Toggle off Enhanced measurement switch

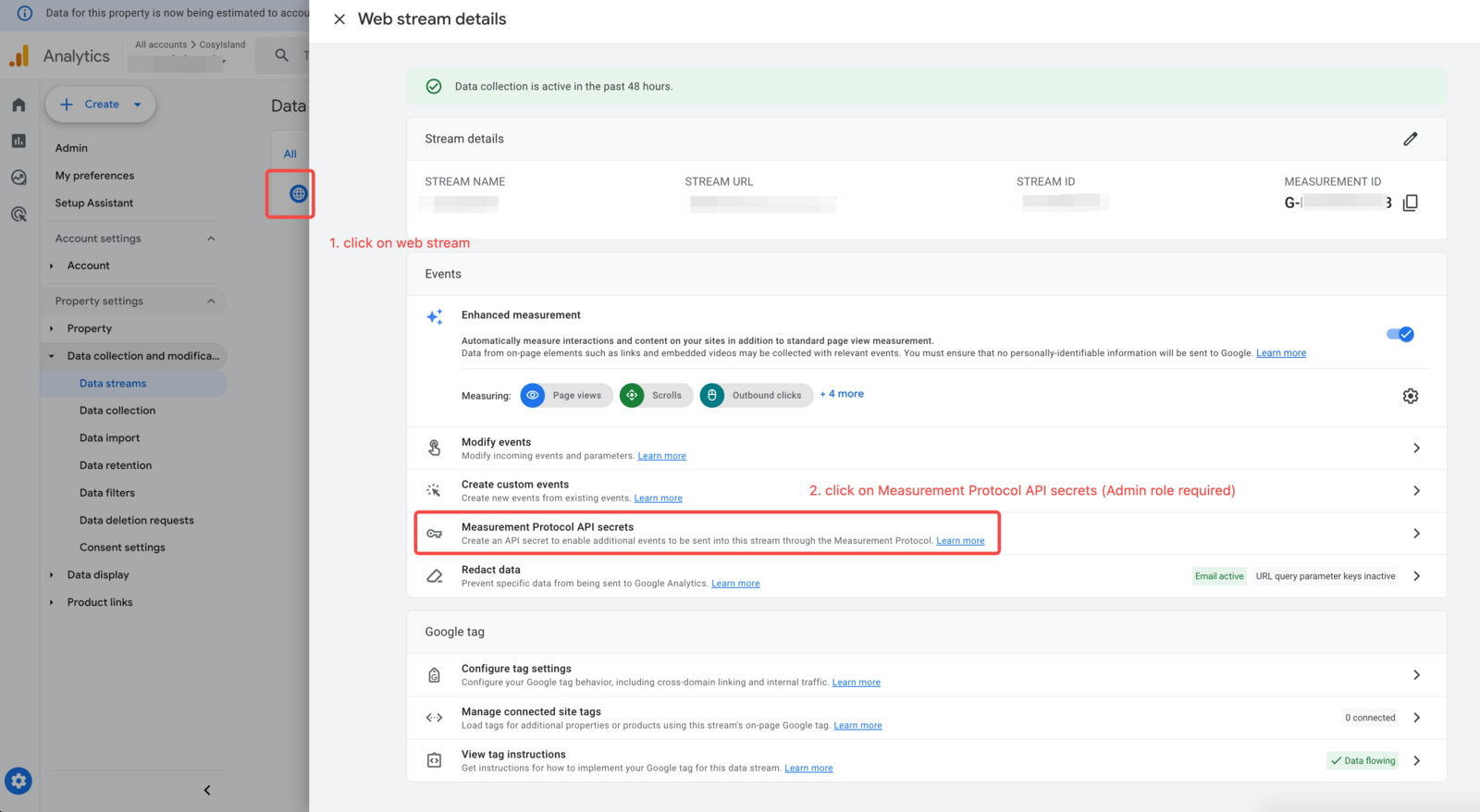click(1400, 334)
